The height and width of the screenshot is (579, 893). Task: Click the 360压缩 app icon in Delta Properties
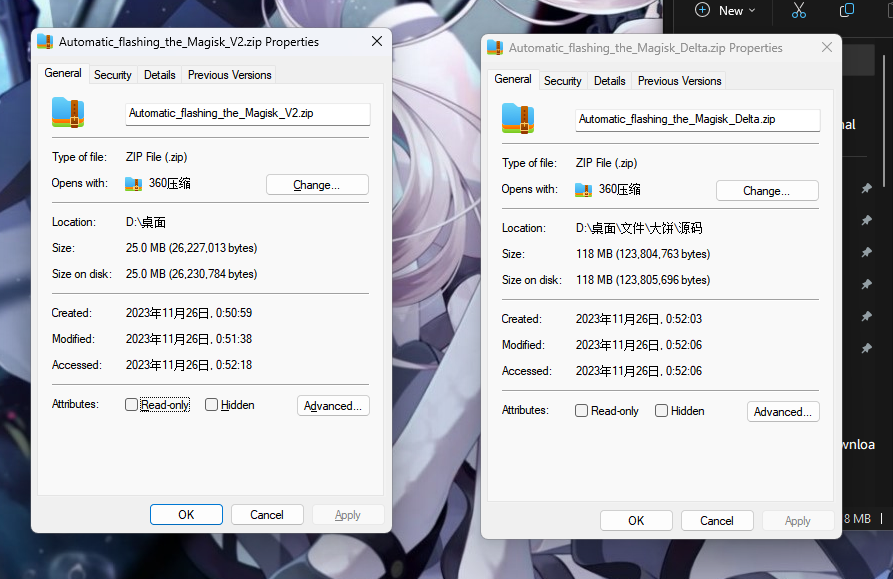click(583, 190)
